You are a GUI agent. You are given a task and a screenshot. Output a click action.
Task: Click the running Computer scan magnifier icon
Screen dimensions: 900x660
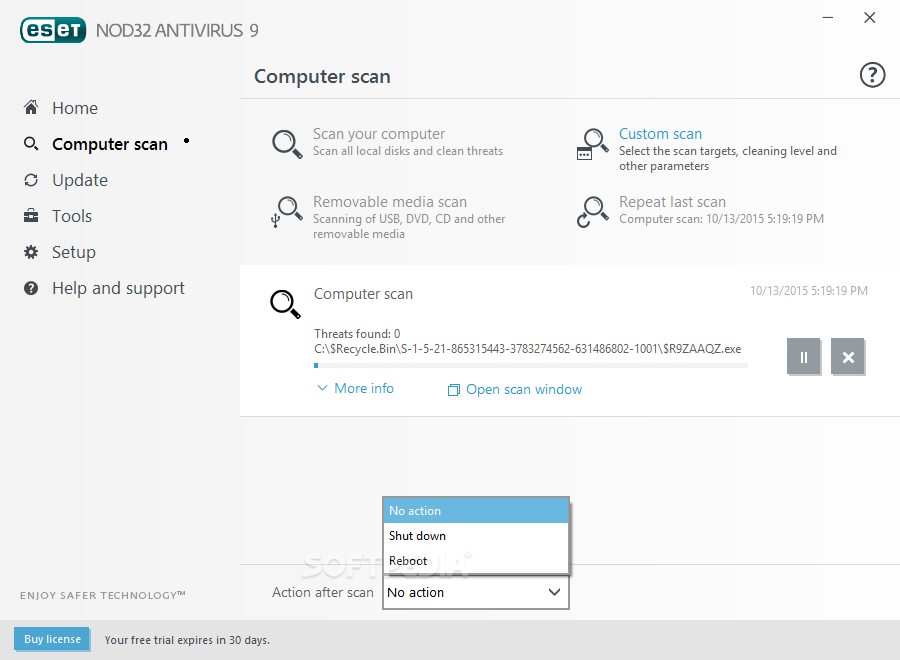(285, 304)
